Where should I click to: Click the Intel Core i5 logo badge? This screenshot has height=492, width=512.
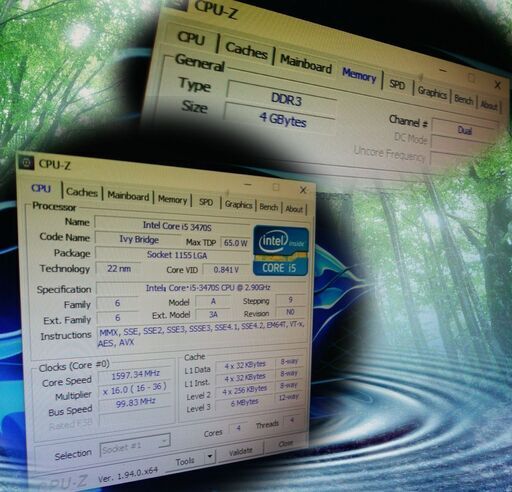pos(281,251)
